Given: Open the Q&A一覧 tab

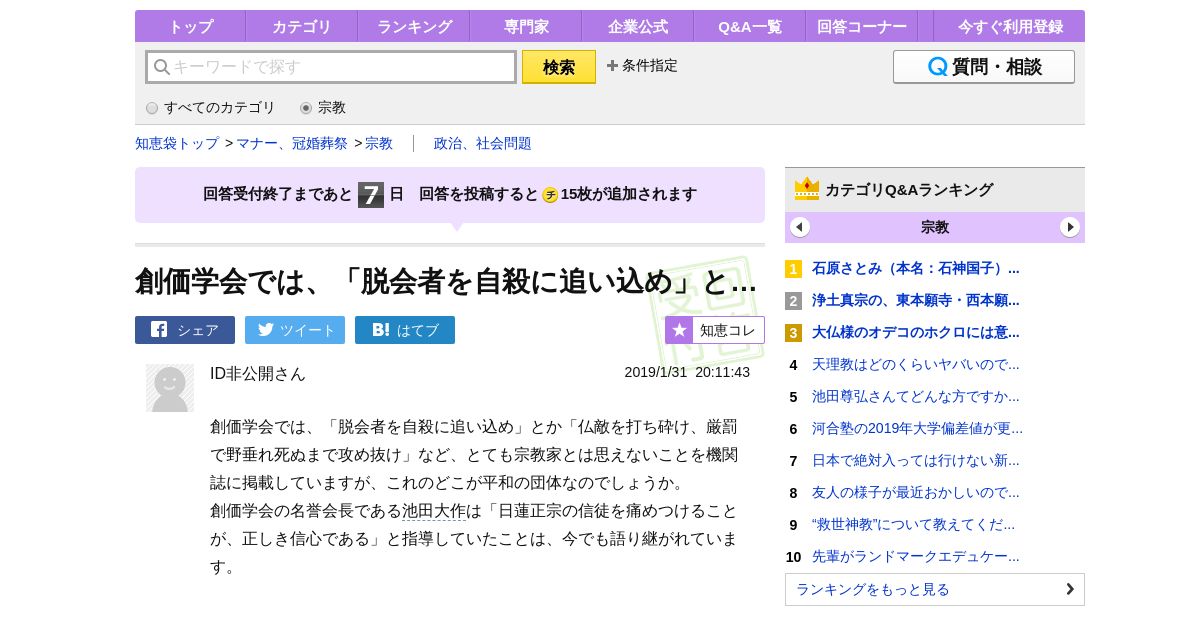Looking at the screenshot, I should click(750, 27).
